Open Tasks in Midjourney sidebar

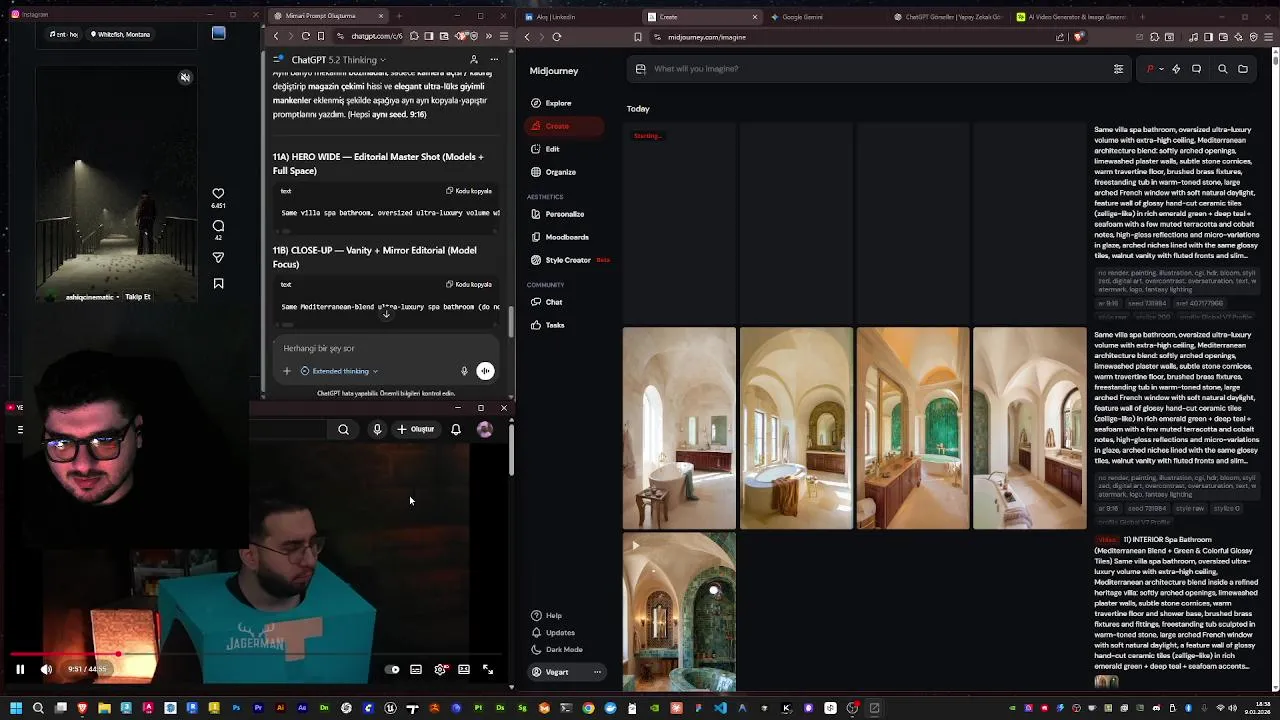(x=548, y=325)
